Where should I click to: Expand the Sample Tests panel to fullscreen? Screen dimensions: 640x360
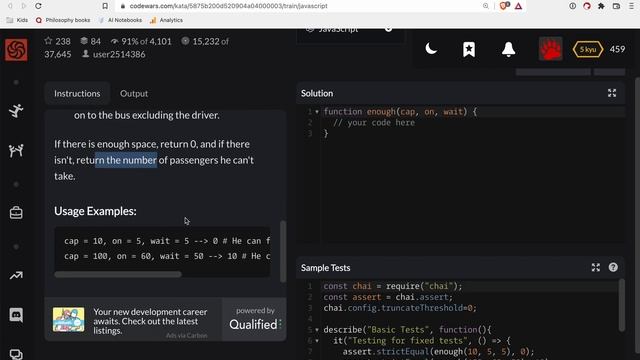(596, 267)
